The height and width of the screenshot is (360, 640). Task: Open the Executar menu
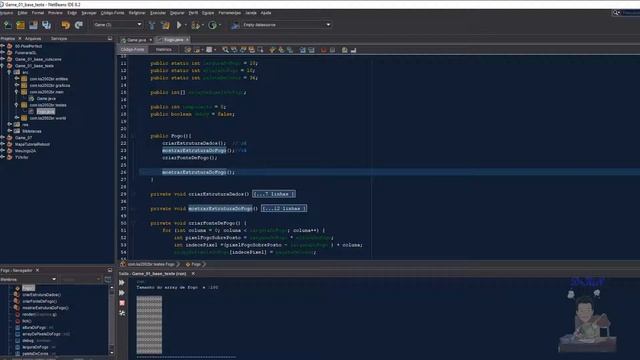coord(158,13)
